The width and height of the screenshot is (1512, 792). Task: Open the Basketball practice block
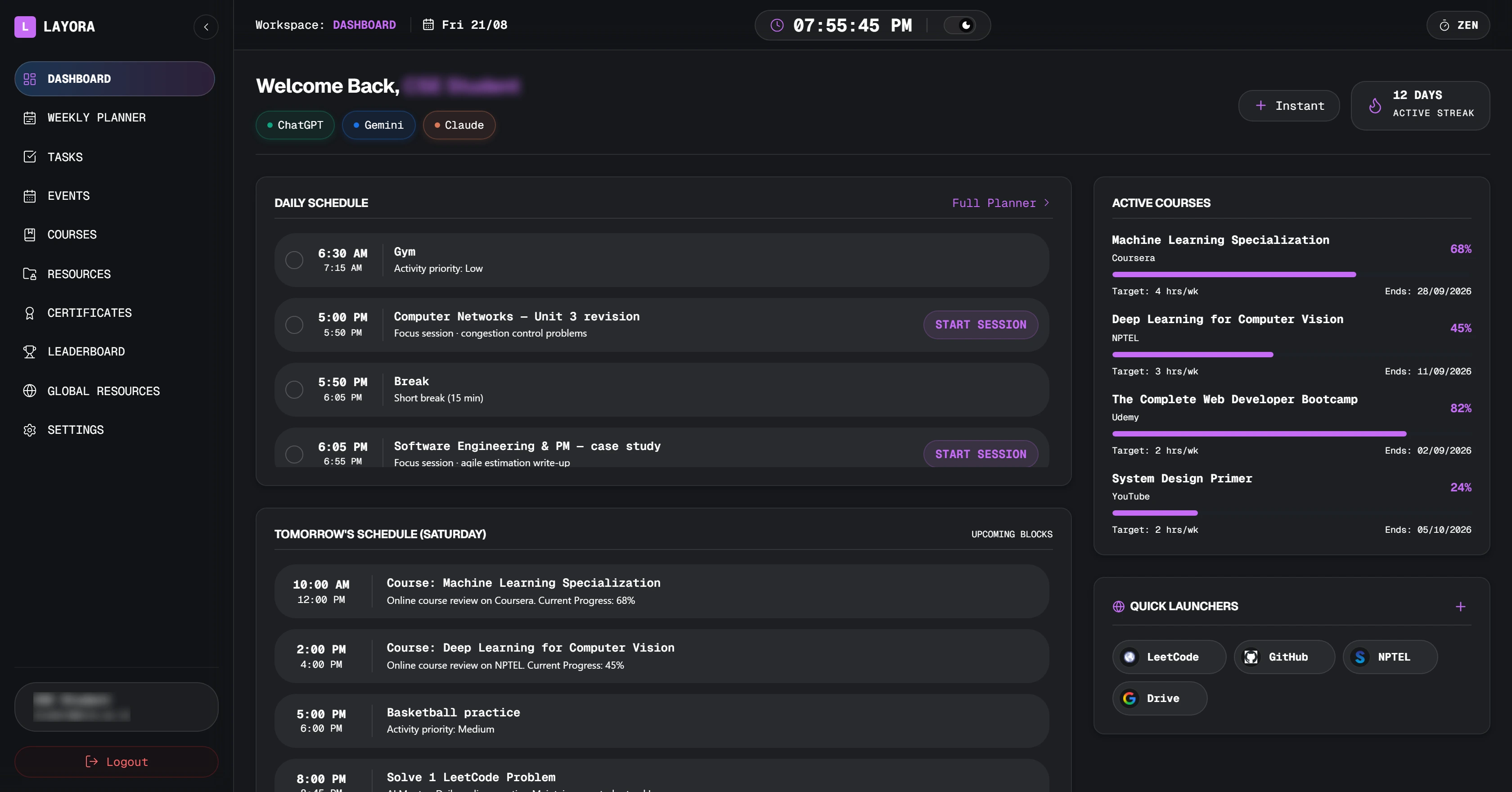coord(661,720)
